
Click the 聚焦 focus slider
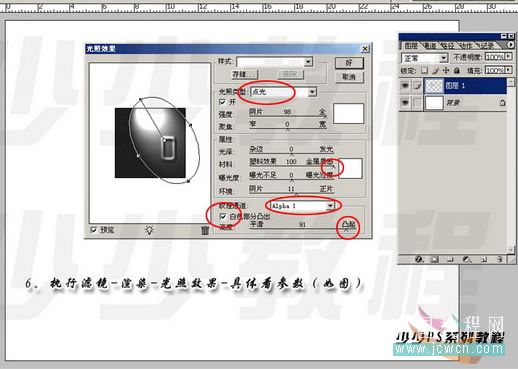click(x=288, y=129)
